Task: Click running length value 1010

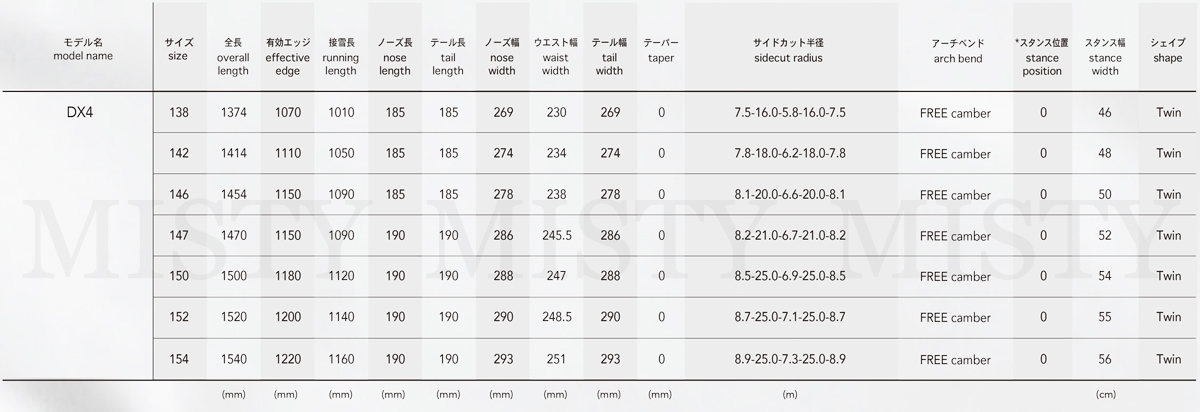Action: [341, 113]
